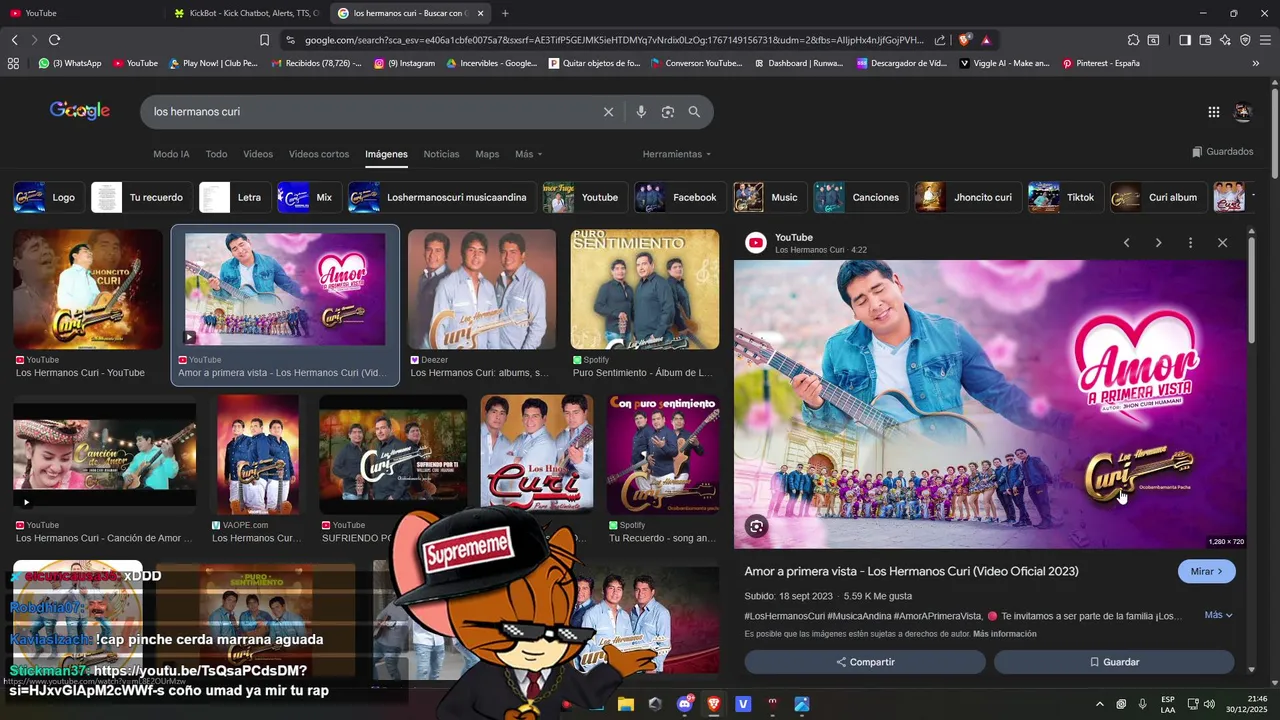Open the three-dot options in preview panel
The height and width of the screenshot is (720, 1280).
click(x=1190, y=243)
